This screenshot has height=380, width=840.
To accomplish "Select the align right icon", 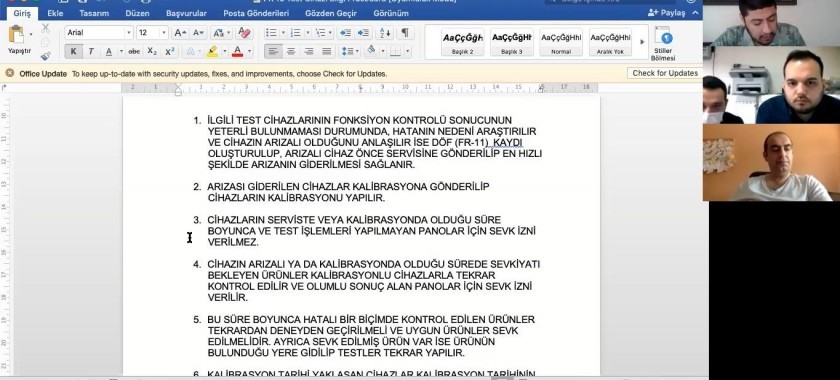I will click(309, 51).
